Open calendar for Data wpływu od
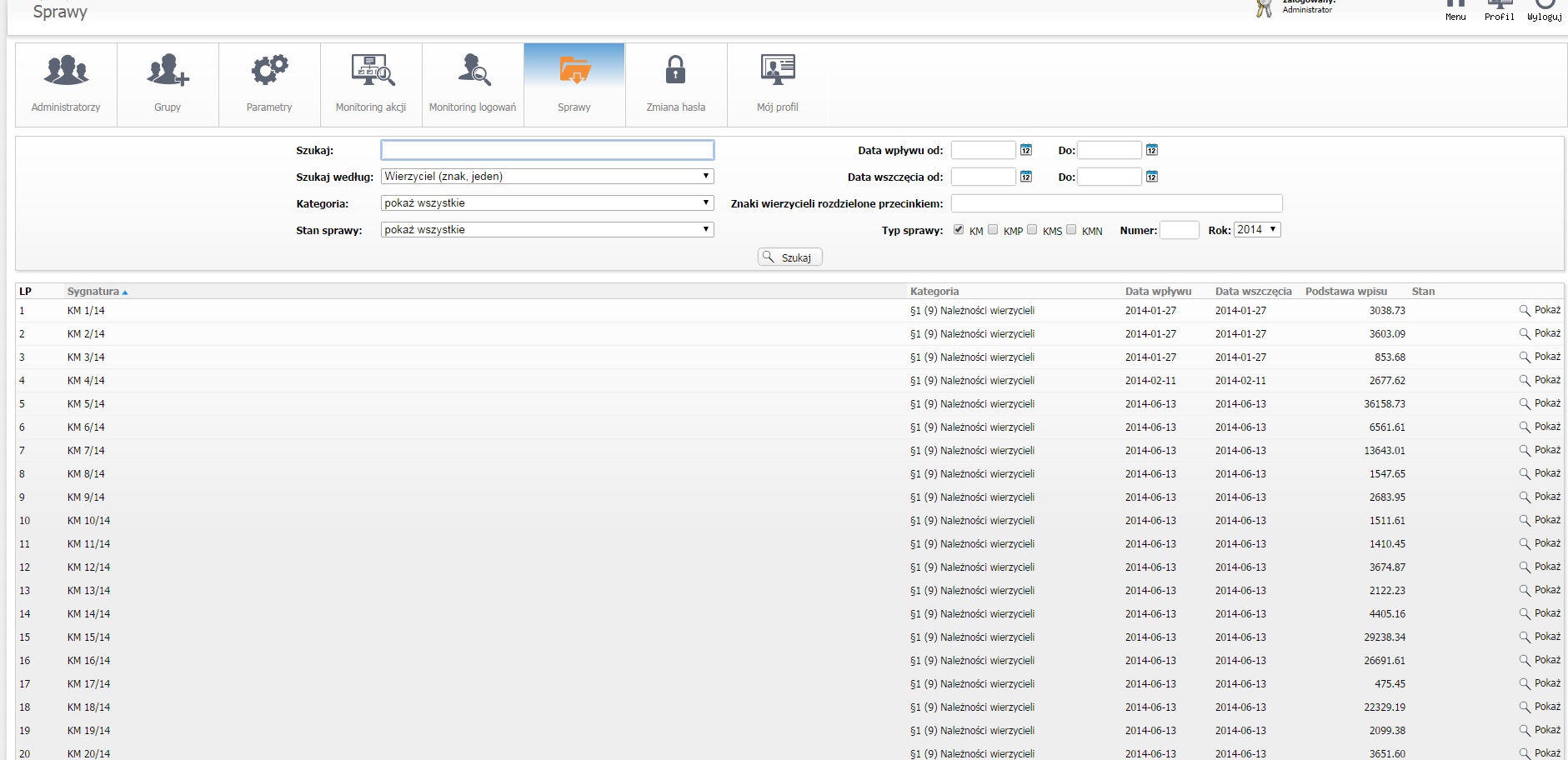 tap(1026, 150)
